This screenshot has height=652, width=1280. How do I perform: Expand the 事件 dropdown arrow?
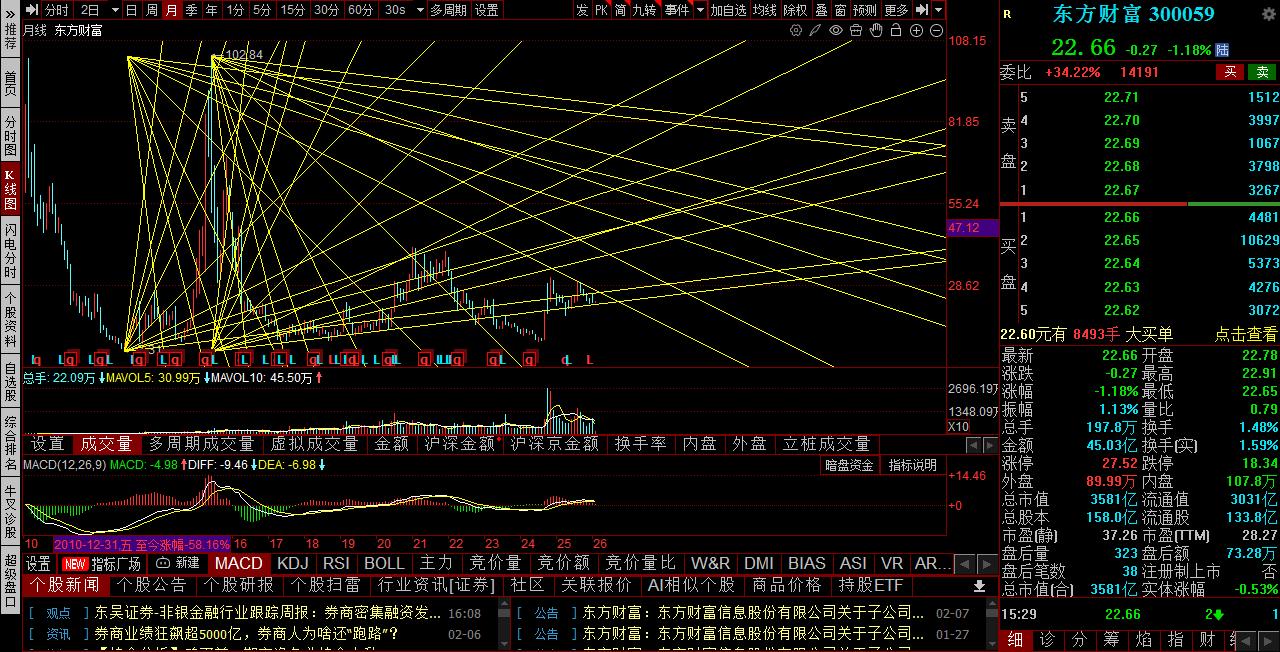(x=700, y=10)
